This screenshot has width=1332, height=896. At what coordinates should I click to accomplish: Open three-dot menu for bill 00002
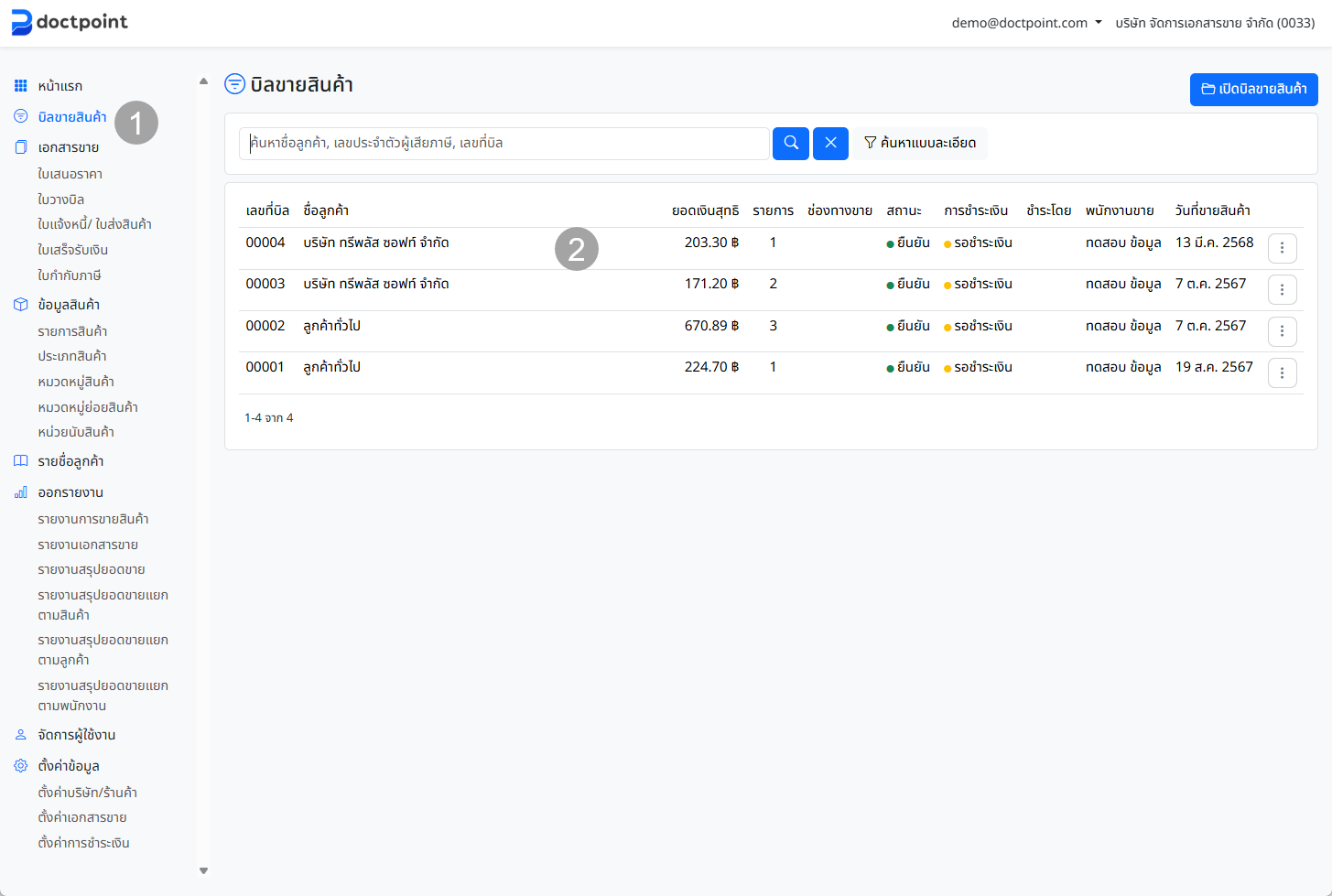[1282, 331]
